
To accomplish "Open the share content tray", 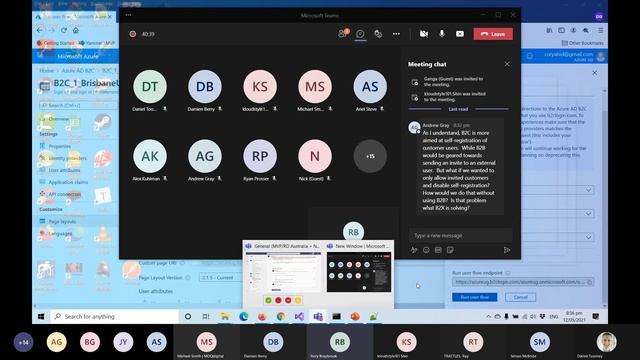I will coord(460,34).
